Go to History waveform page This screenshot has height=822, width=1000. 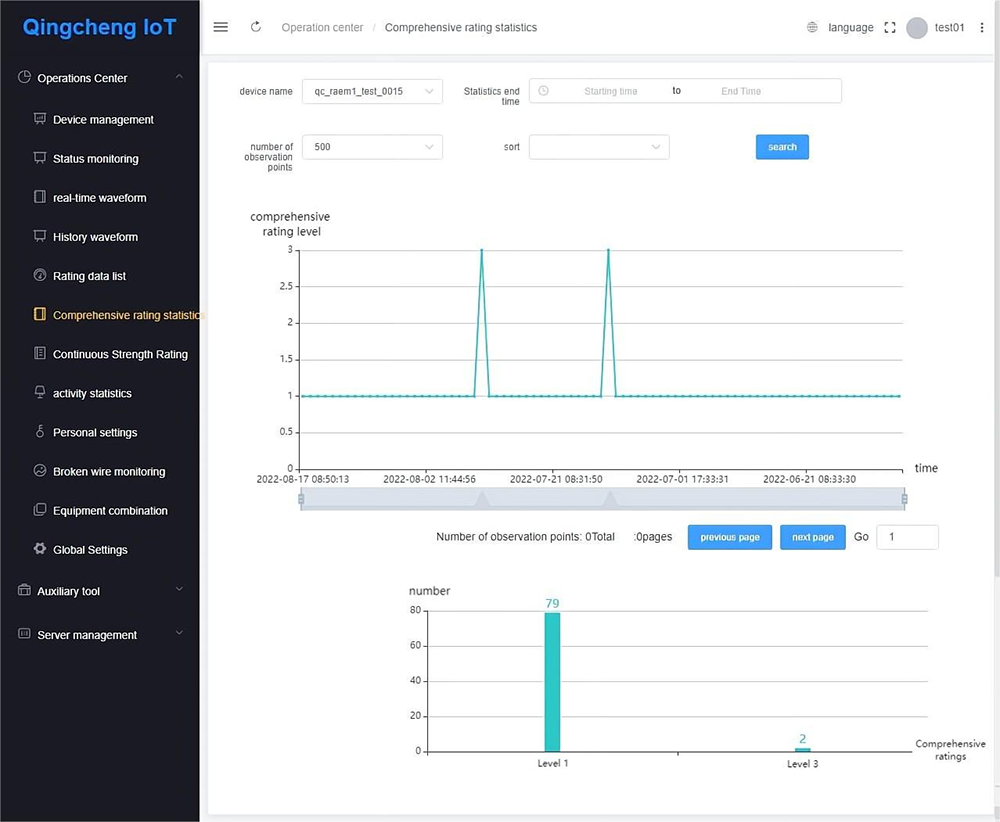pos(96,237)
